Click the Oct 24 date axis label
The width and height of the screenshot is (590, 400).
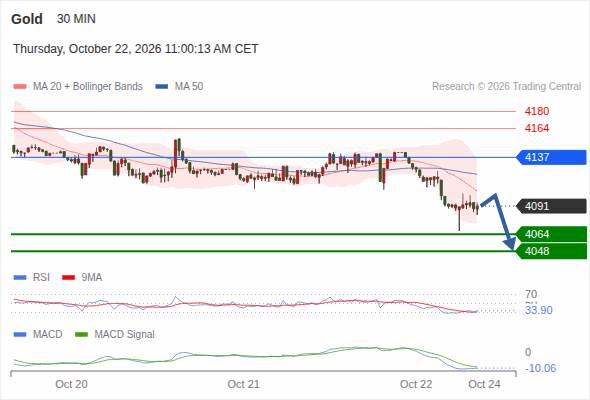pyautogui.click(x=484, y=384)
